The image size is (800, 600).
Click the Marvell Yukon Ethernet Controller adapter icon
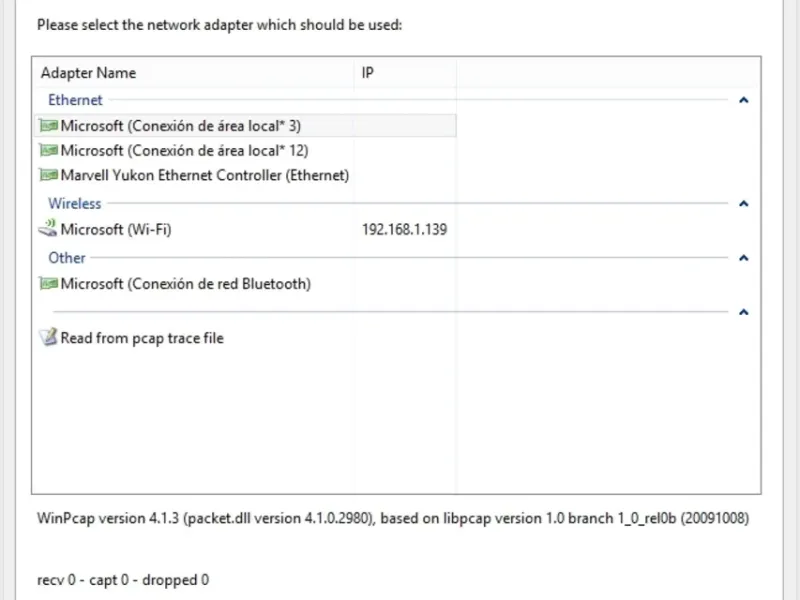48,175
